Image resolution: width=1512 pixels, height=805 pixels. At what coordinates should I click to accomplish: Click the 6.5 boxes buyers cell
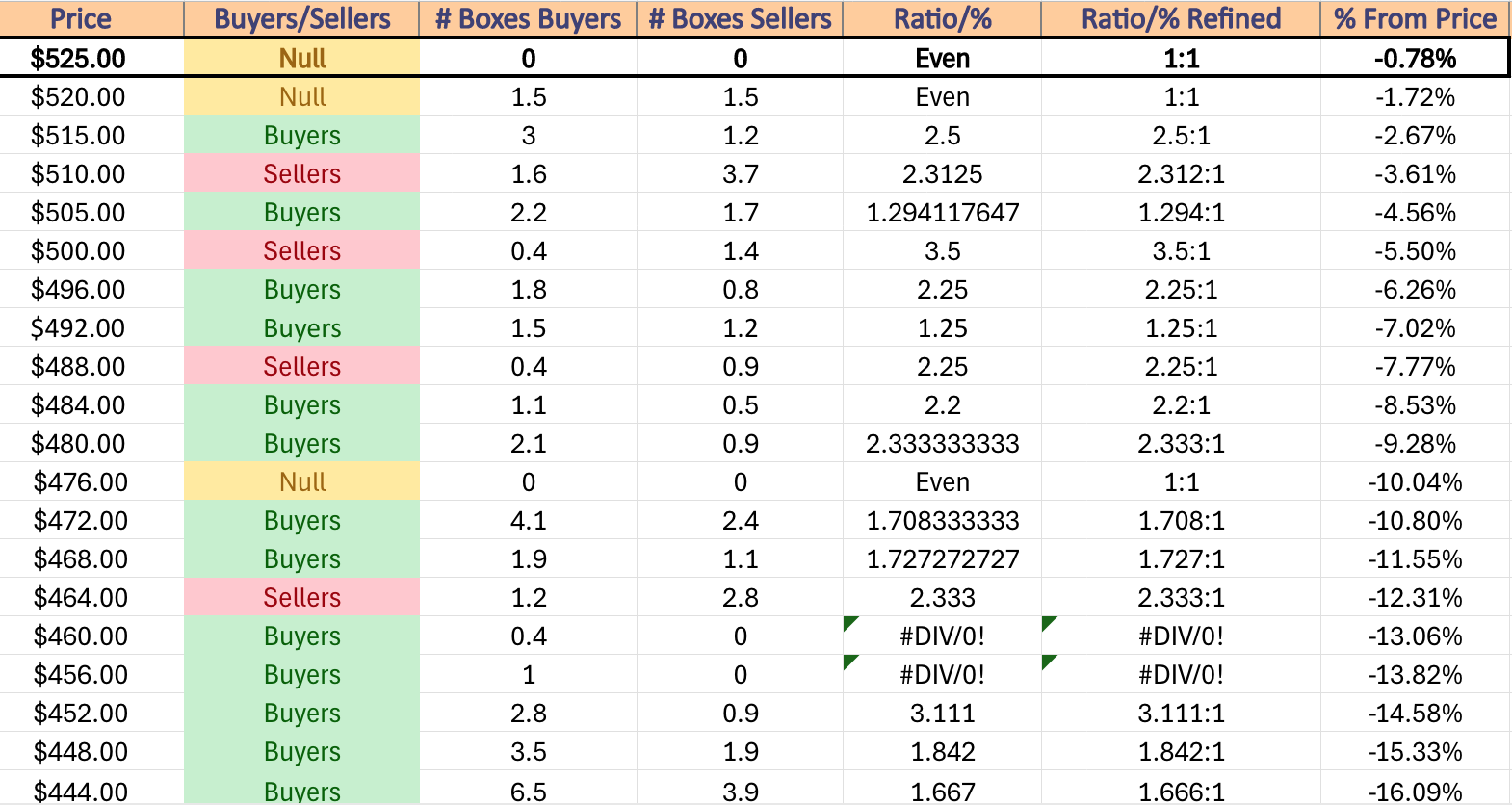528,789
